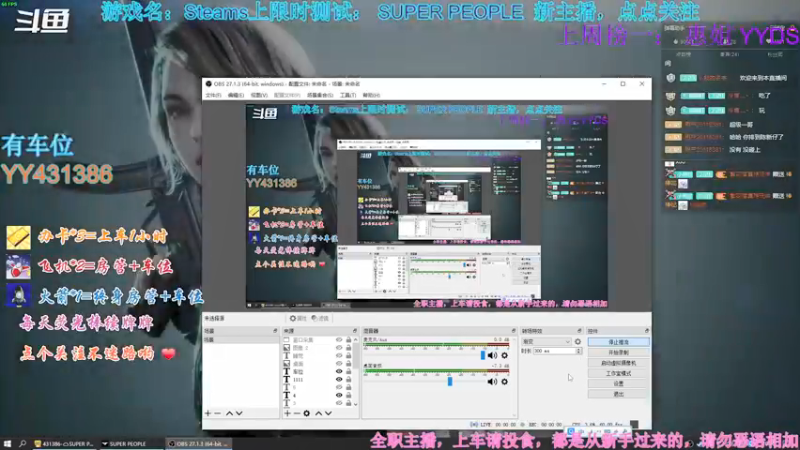Undock the scenes panel via popout icon
Image resolution: width=800 pixels, height=450 pixels.
click(275, 331)
